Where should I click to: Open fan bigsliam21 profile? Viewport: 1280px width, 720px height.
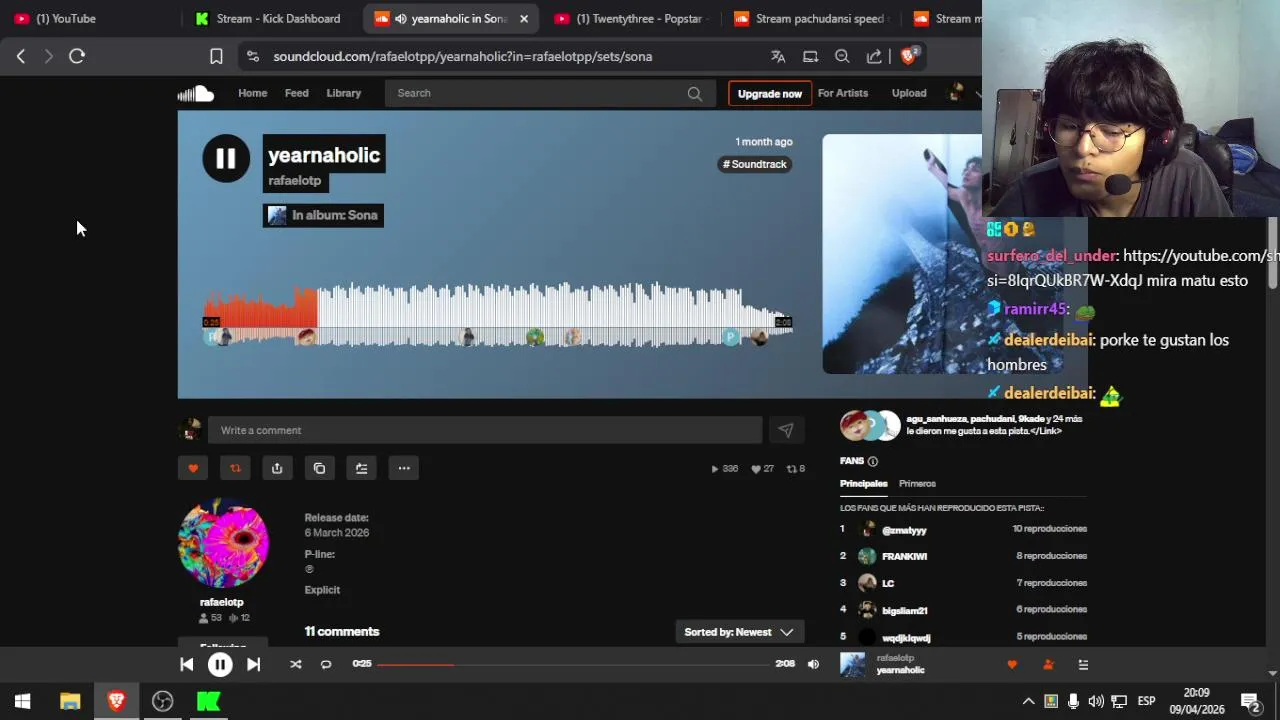[x=904, y=610]
